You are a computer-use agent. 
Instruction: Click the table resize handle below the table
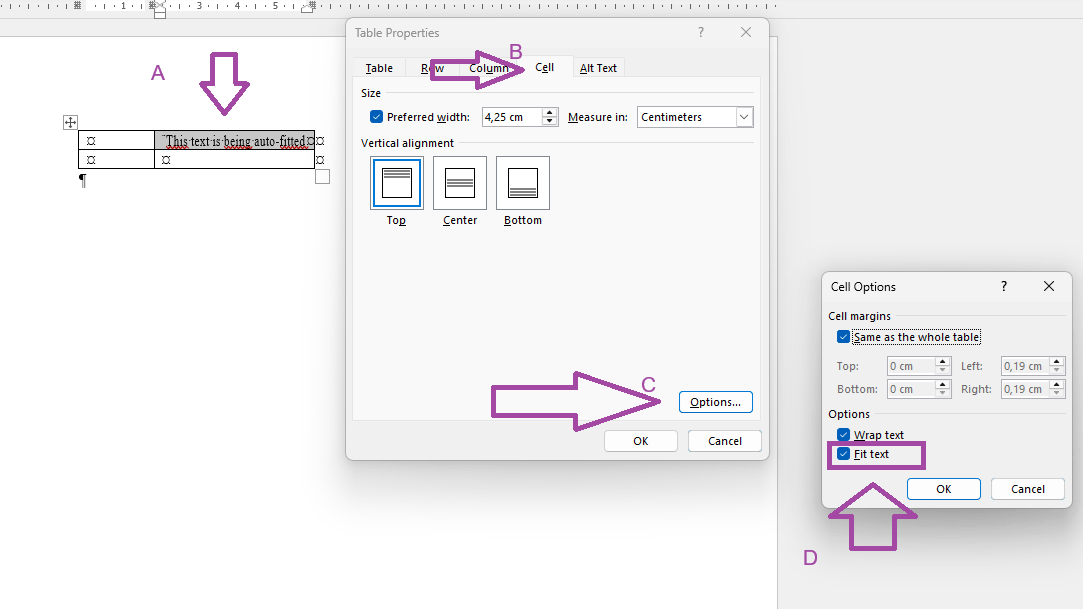point(322,176)
